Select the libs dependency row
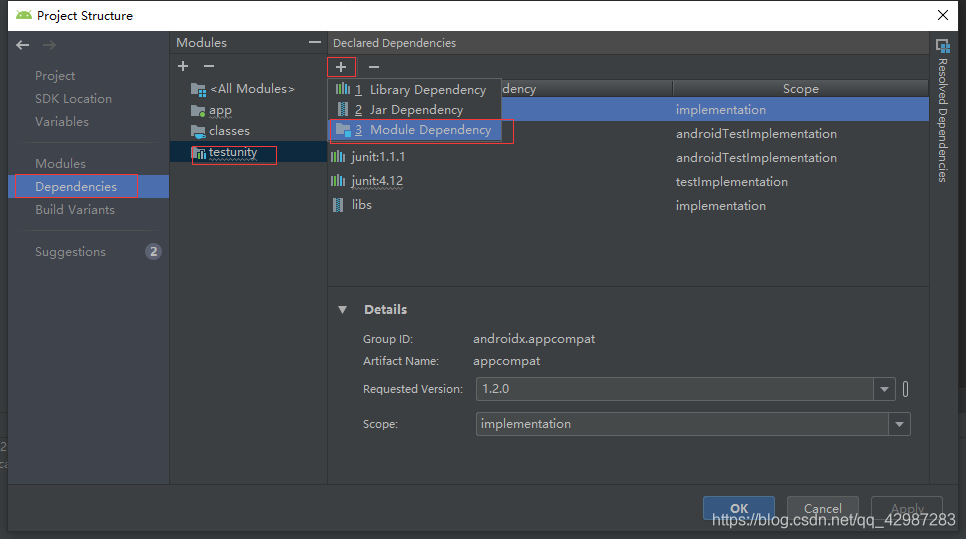966x539 pixels. [x=628, y=205]
